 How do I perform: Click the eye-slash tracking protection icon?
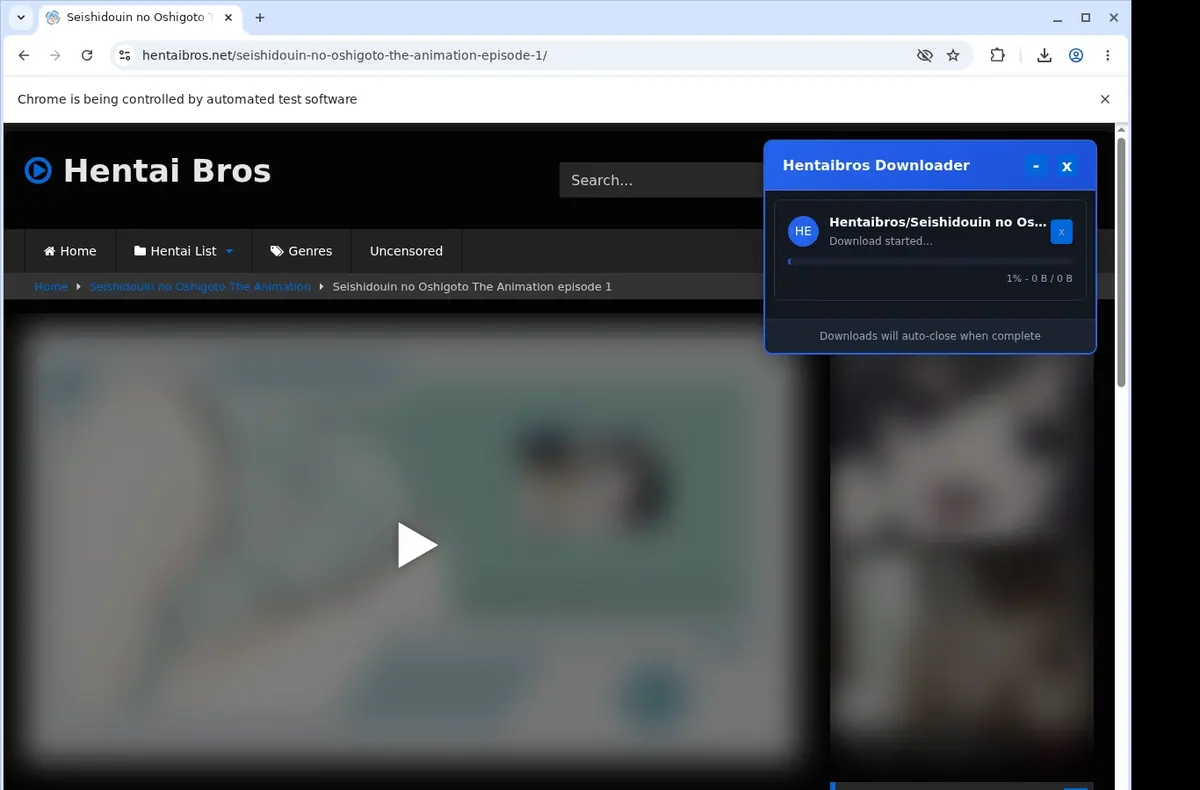(x=925, y=56)
